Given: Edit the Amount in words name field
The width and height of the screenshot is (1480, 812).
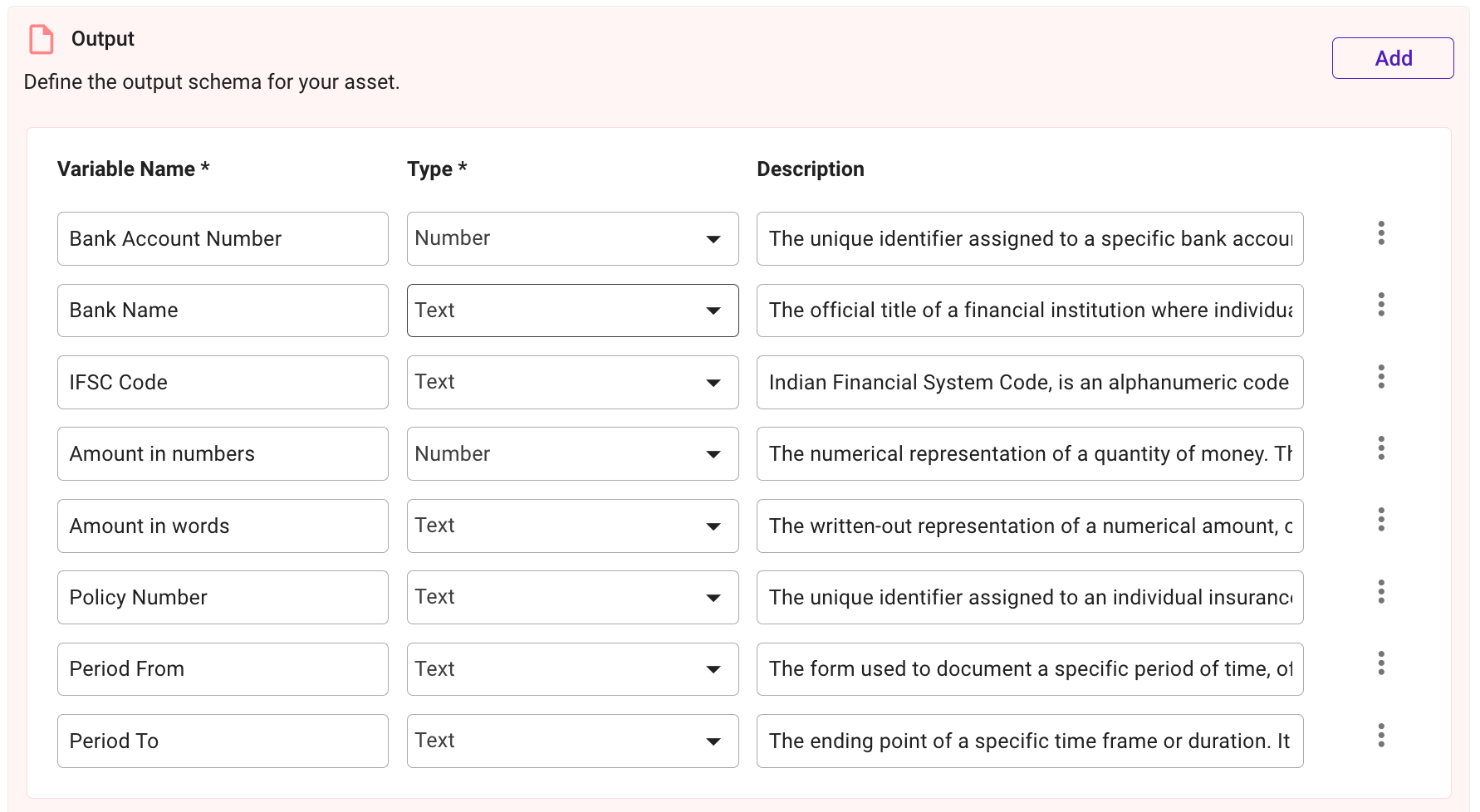Looking at the screenshot, I should [223, 526].
